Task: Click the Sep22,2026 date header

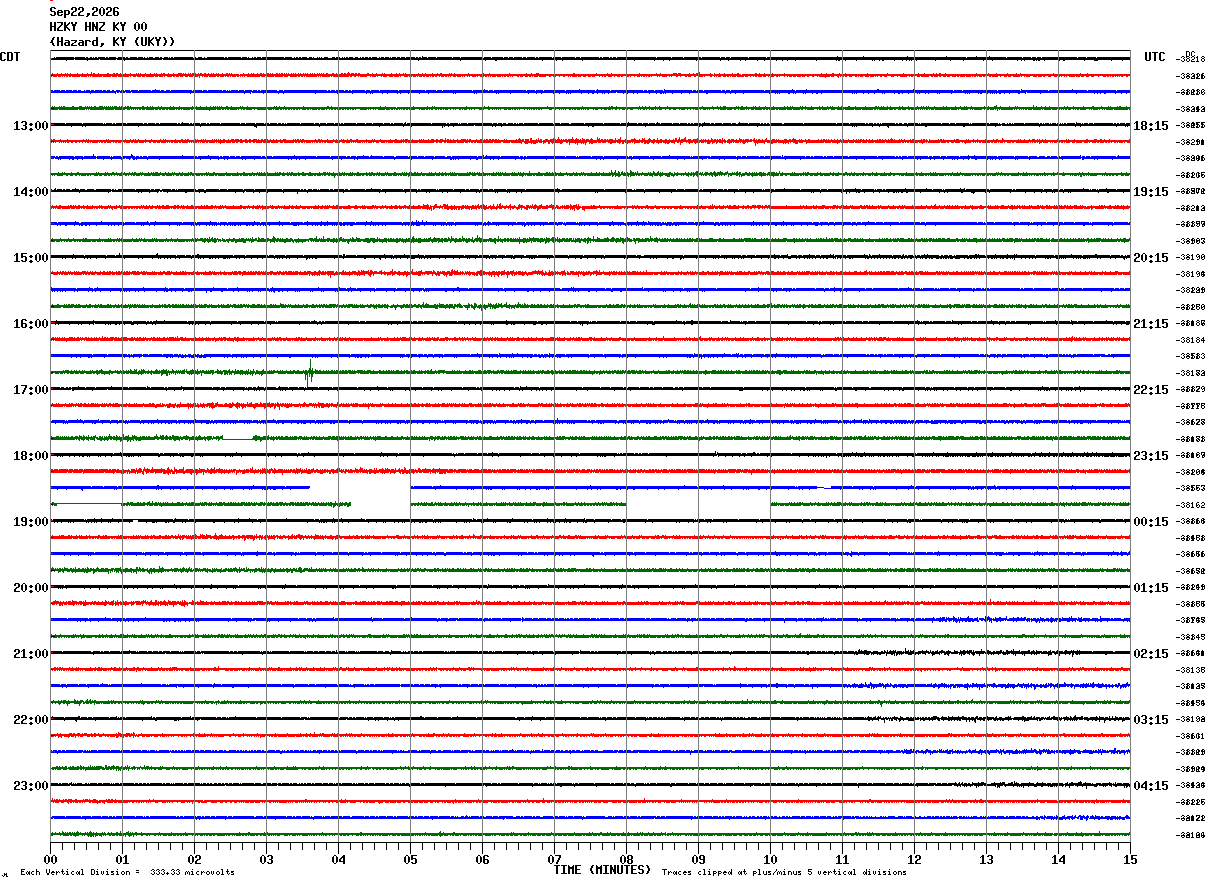Action: tap(84, 12)
